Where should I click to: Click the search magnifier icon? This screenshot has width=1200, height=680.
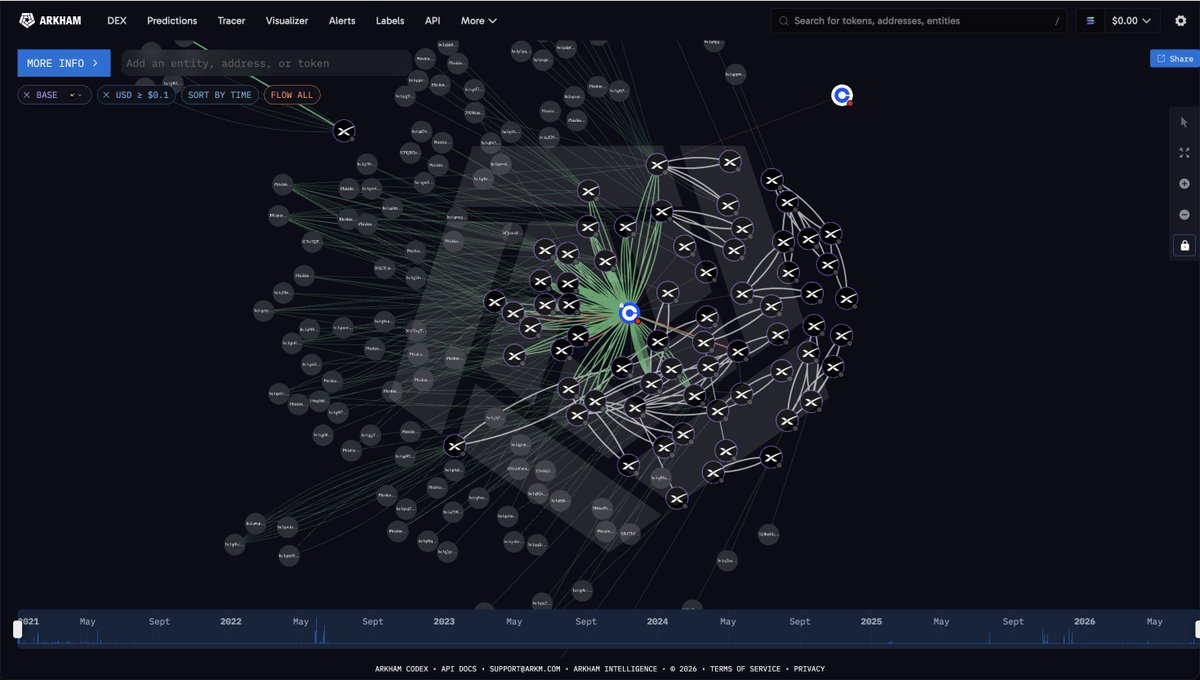(783, 20)
